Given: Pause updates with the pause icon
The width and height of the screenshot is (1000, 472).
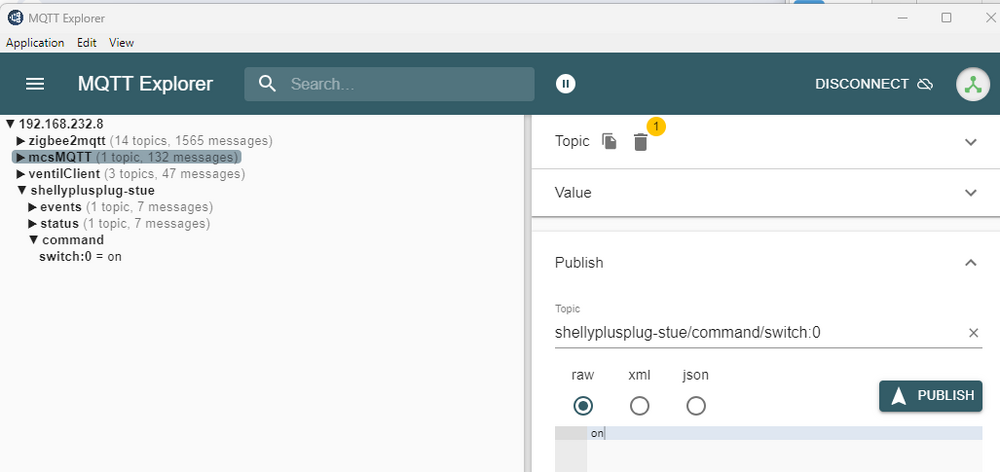Looking at the screenshot, I should point(566,84).
